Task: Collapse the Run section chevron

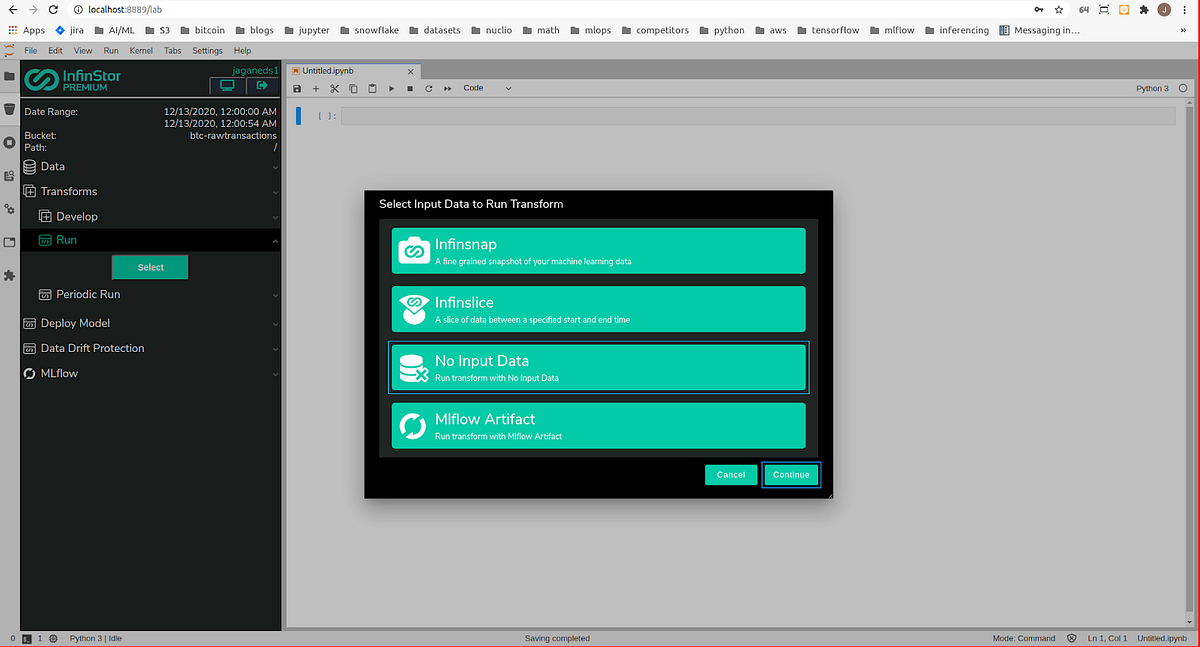Action: pos(275,240)
